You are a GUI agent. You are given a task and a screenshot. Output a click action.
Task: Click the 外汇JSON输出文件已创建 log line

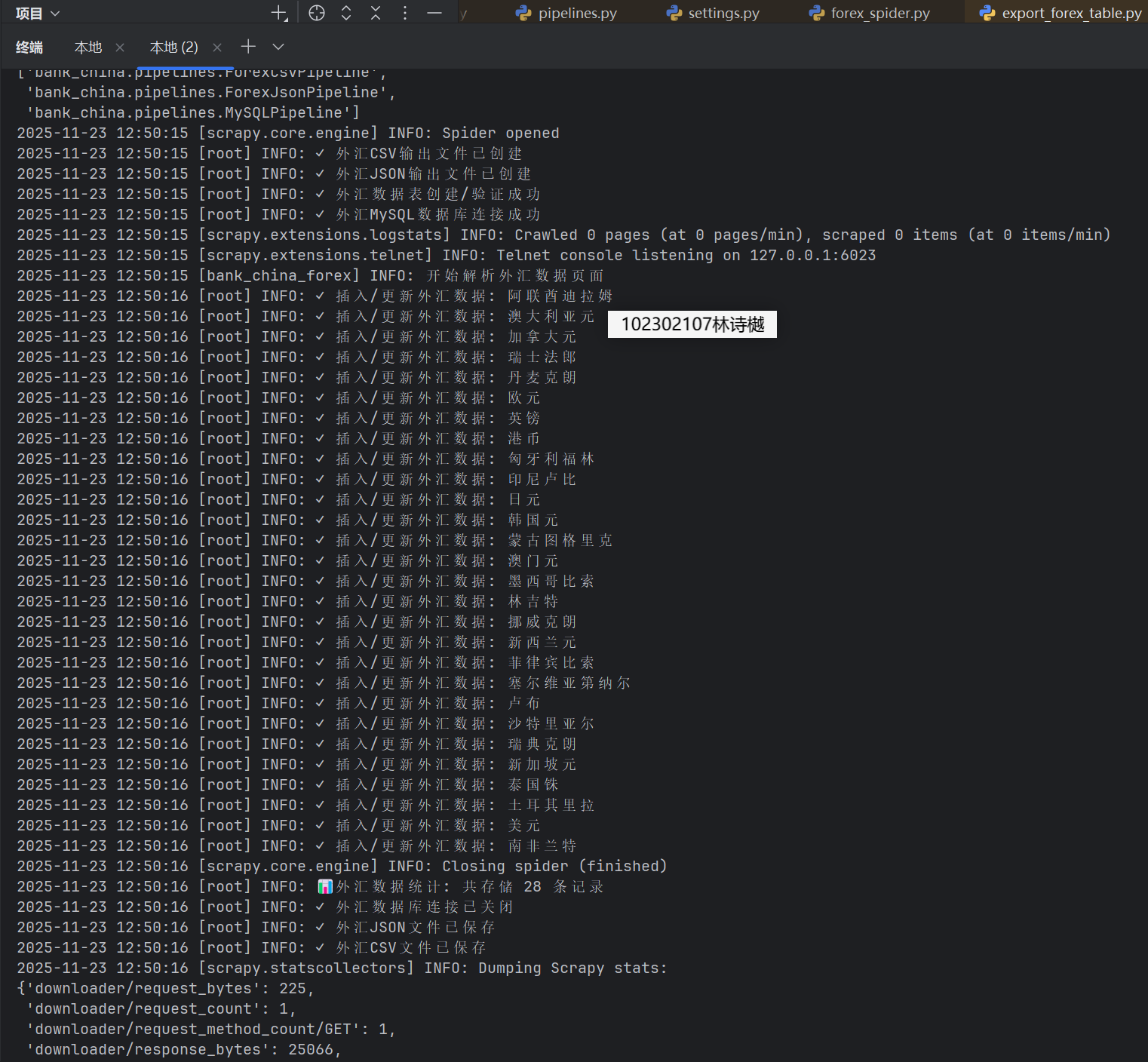[x=275, y=173]
